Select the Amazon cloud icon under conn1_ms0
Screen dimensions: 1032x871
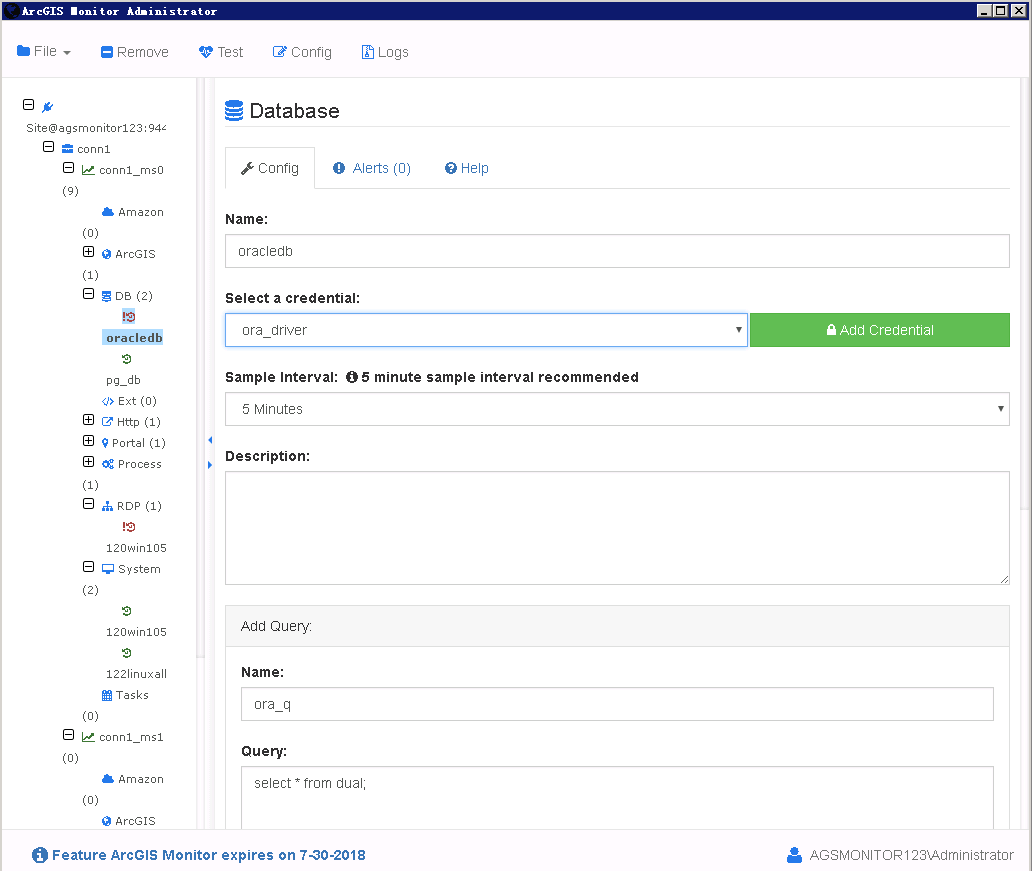108,211
